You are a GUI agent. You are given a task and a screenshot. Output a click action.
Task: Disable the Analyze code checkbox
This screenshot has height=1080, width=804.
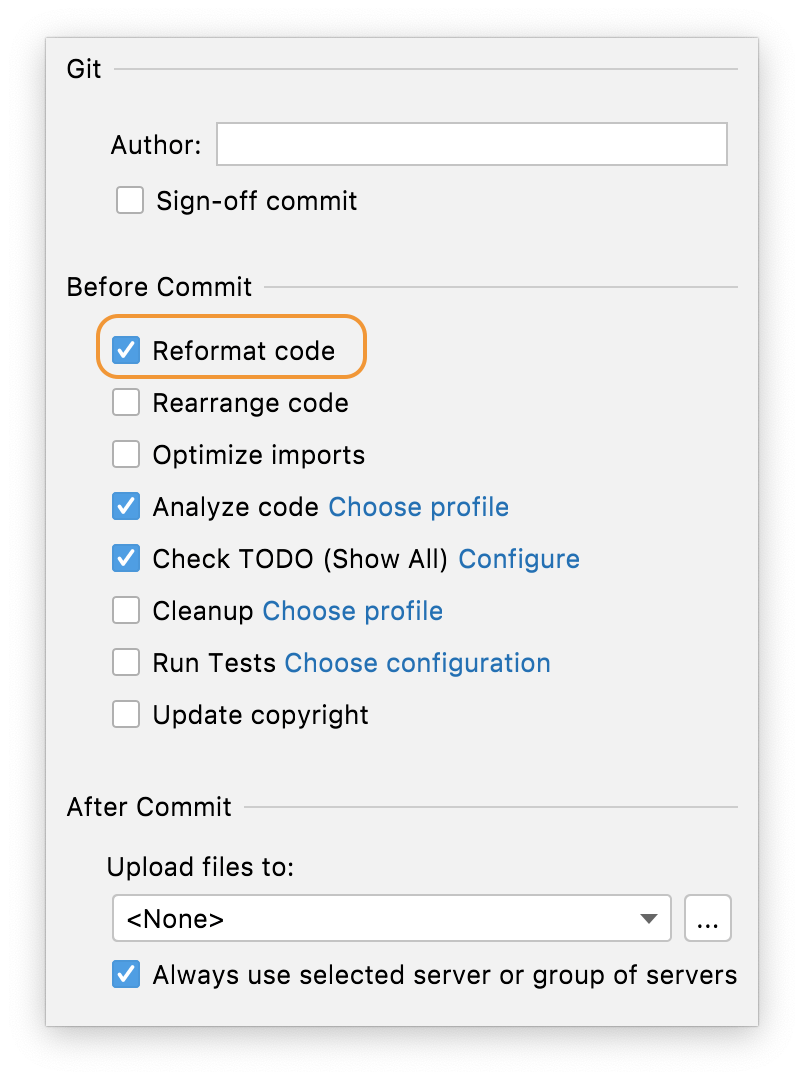tap(126, 507)
